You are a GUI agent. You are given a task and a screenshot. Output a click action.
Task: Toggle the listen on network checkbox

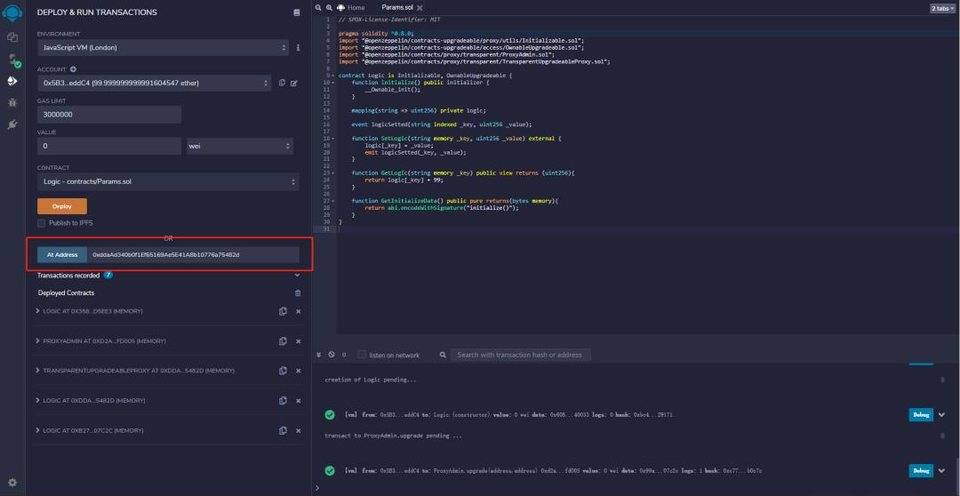(x=363, y=355)
